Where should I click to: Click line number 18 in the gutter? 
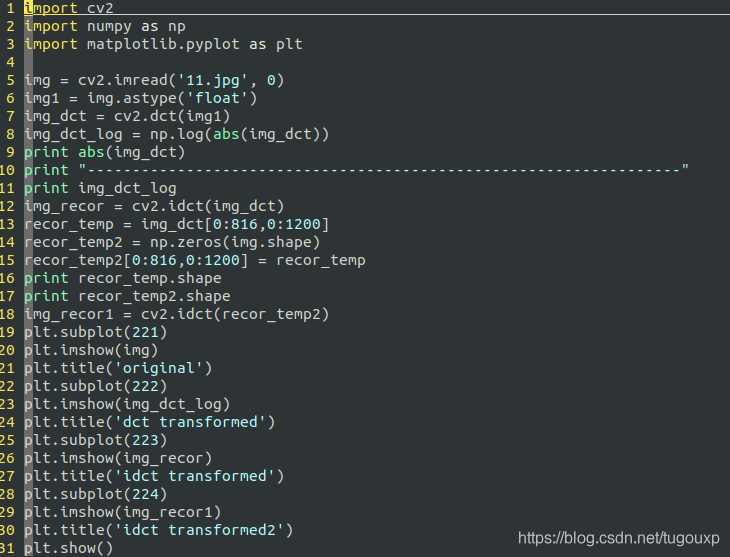(x=7, y=314)
